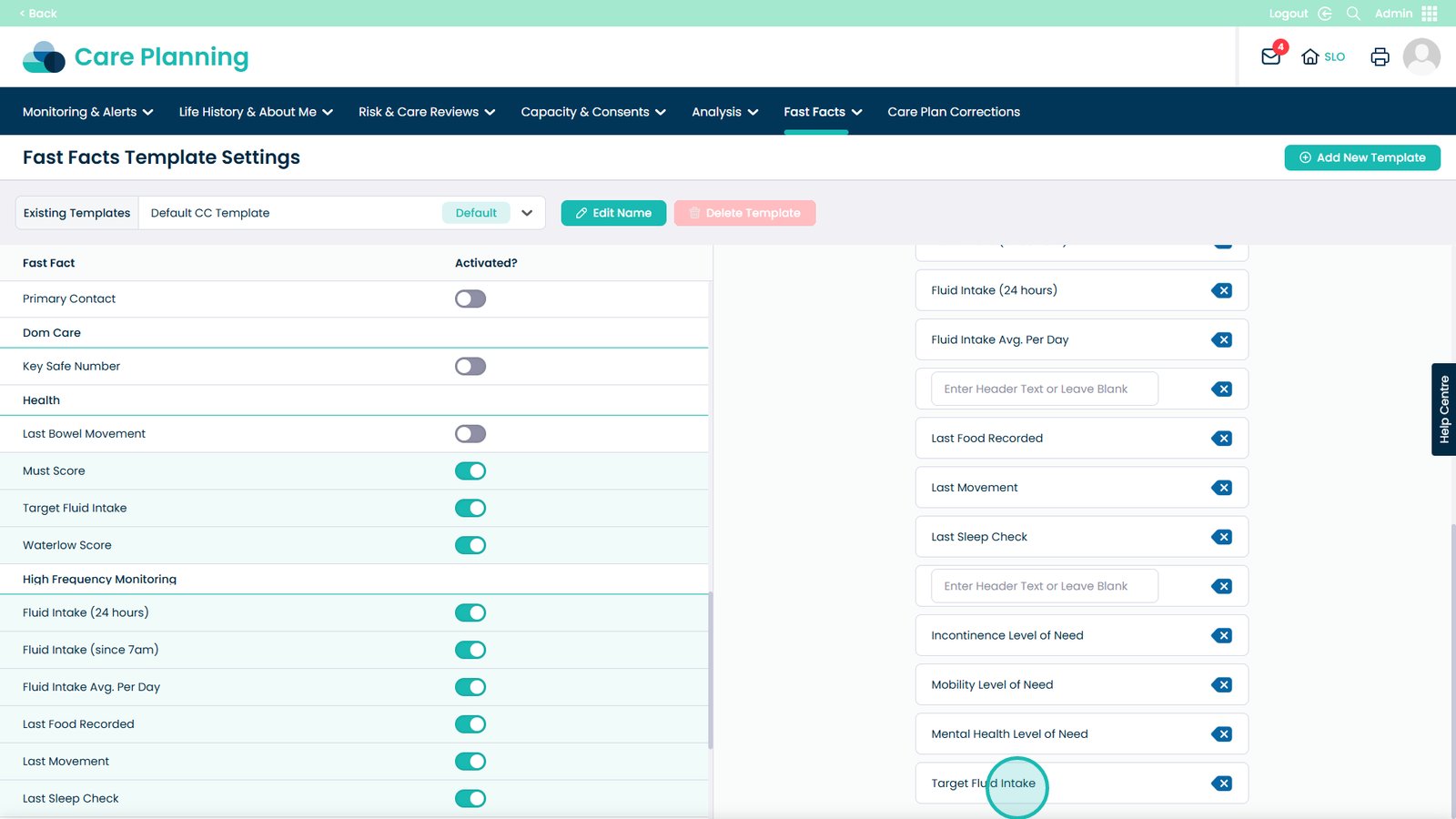Open the mail inbox with notification badge
This screenshot has height=819, width=1456.
1271,56
